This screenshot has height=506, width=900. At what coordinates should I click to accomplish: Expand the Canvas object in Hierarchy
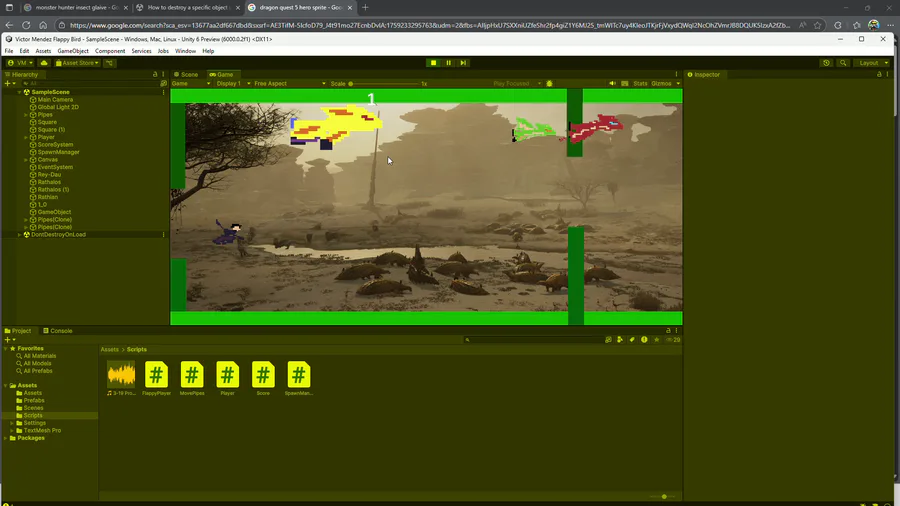click(x=26, y=159)
